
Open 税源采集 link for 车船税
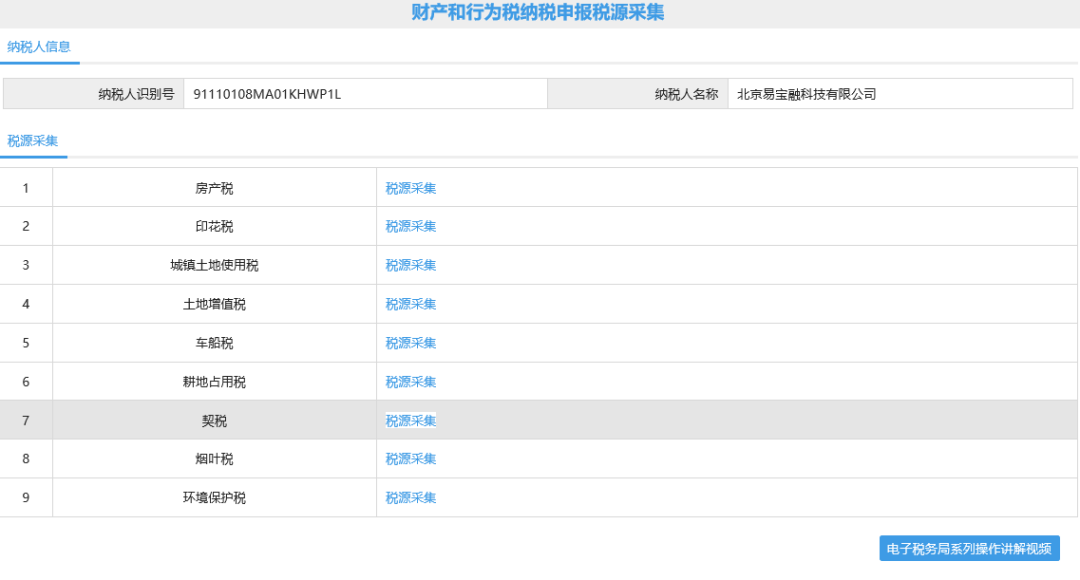tap(411, 343)
